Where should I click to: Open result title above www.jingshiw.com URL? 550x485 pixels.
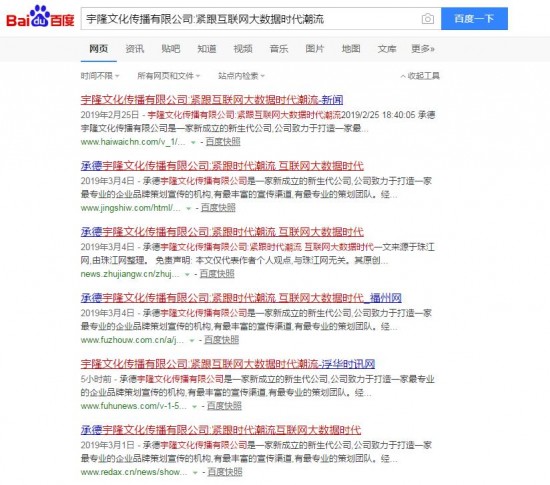(x=222, y=166)
